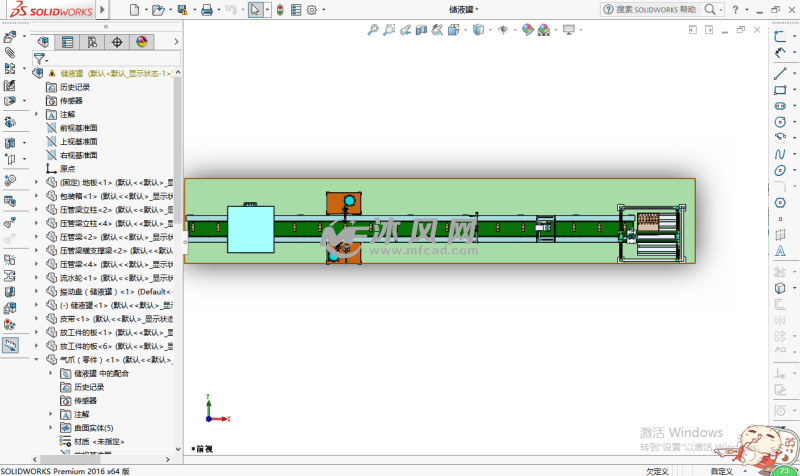Switch to the ConfigurationManager tab
This screenshot has width=800, height=476.
pyautogui.click(x=92, y=42)
